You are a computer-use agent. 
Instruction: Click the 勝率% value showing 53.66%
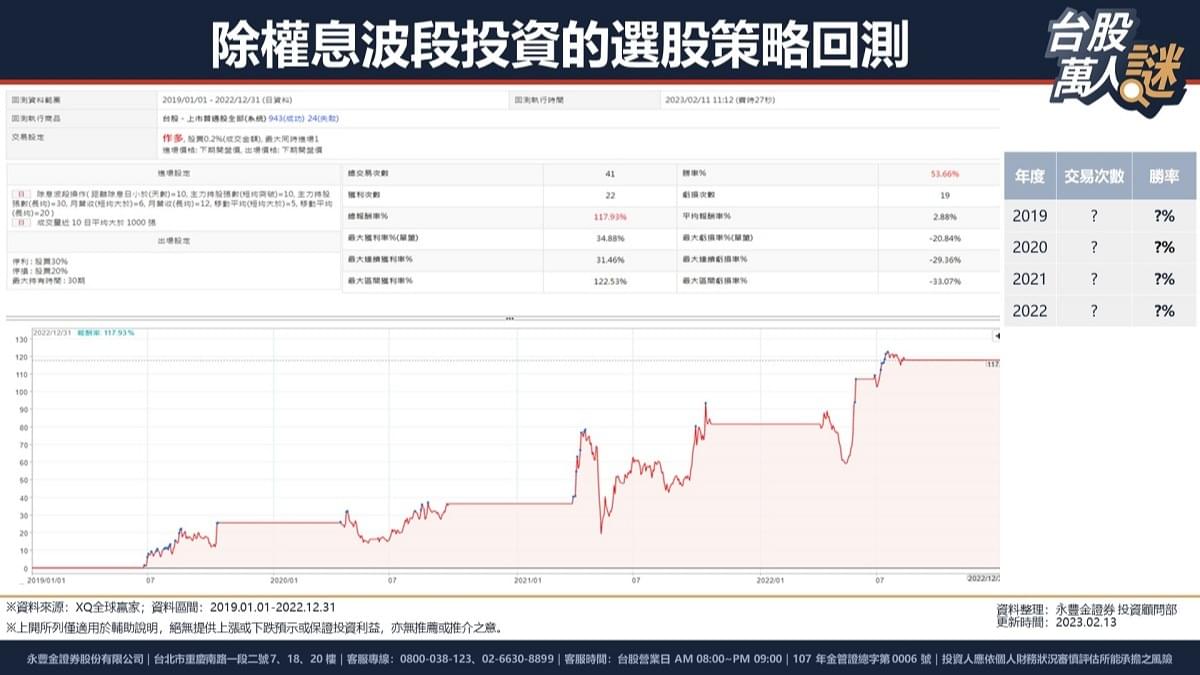[x=944, y=175]
